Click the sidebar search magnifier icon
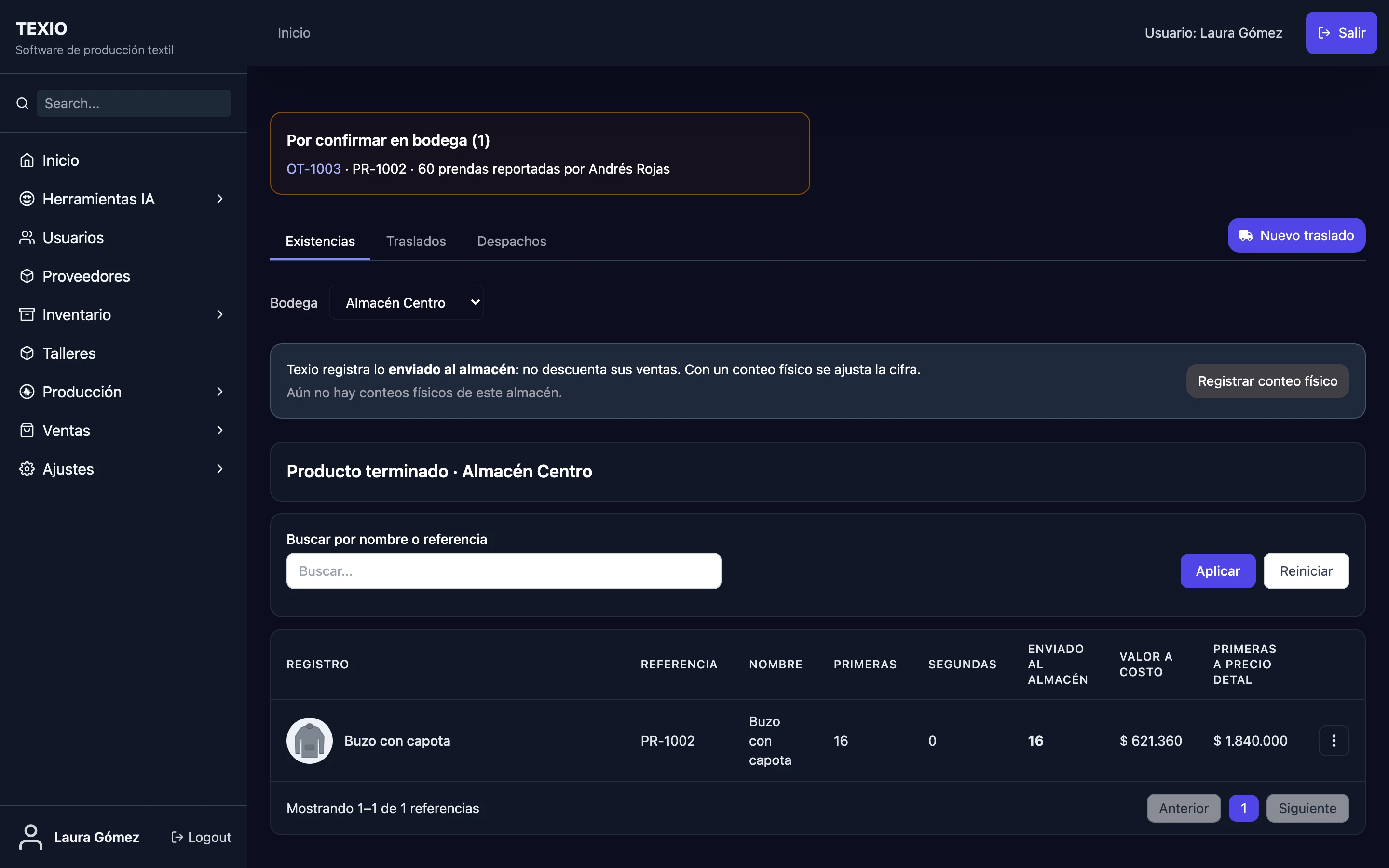This screenshot has width=1389, height=868. [22, 103]
